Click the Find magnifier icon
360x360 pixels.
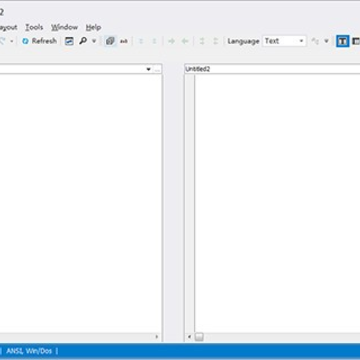[x=83, y=41]
